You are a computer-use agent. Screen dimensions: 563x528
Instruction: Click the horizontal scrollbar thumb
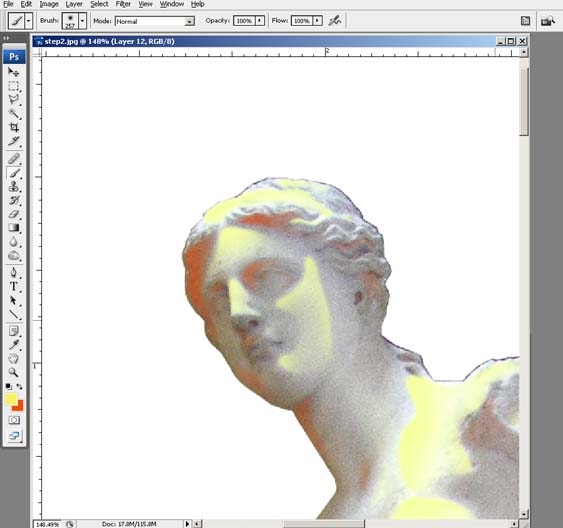tap(324, 524)
